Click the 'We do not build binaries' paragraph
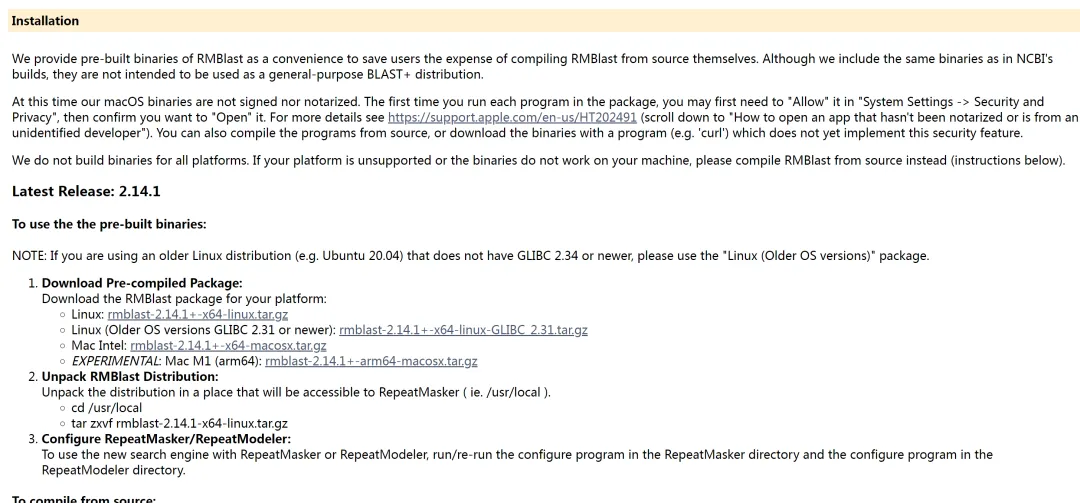This screenshot has height=503, width=1080. tap(539, 161)
